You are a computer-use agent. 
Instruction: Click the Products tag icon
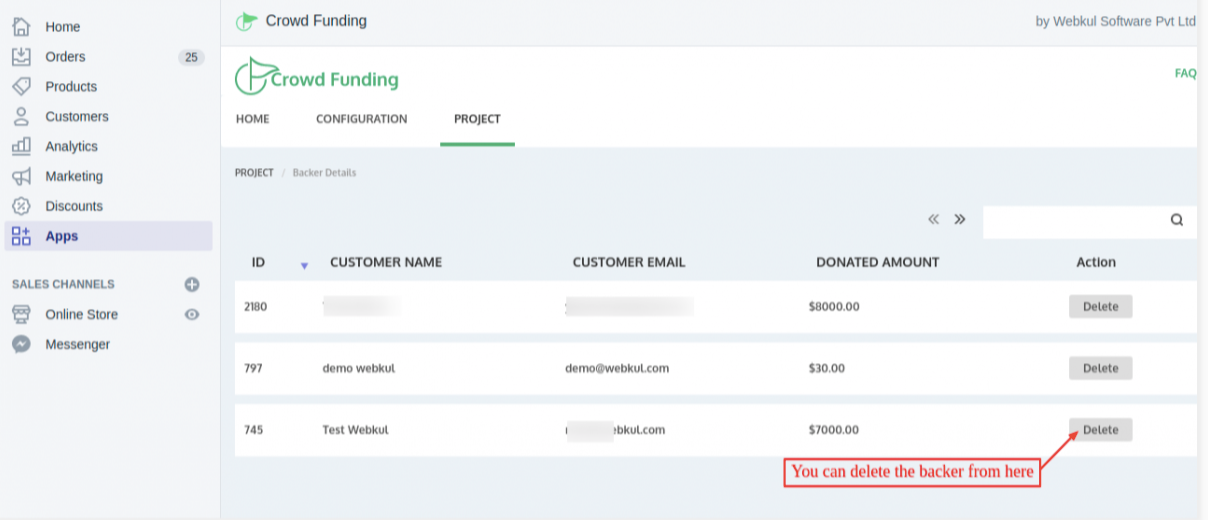[21, 86]
